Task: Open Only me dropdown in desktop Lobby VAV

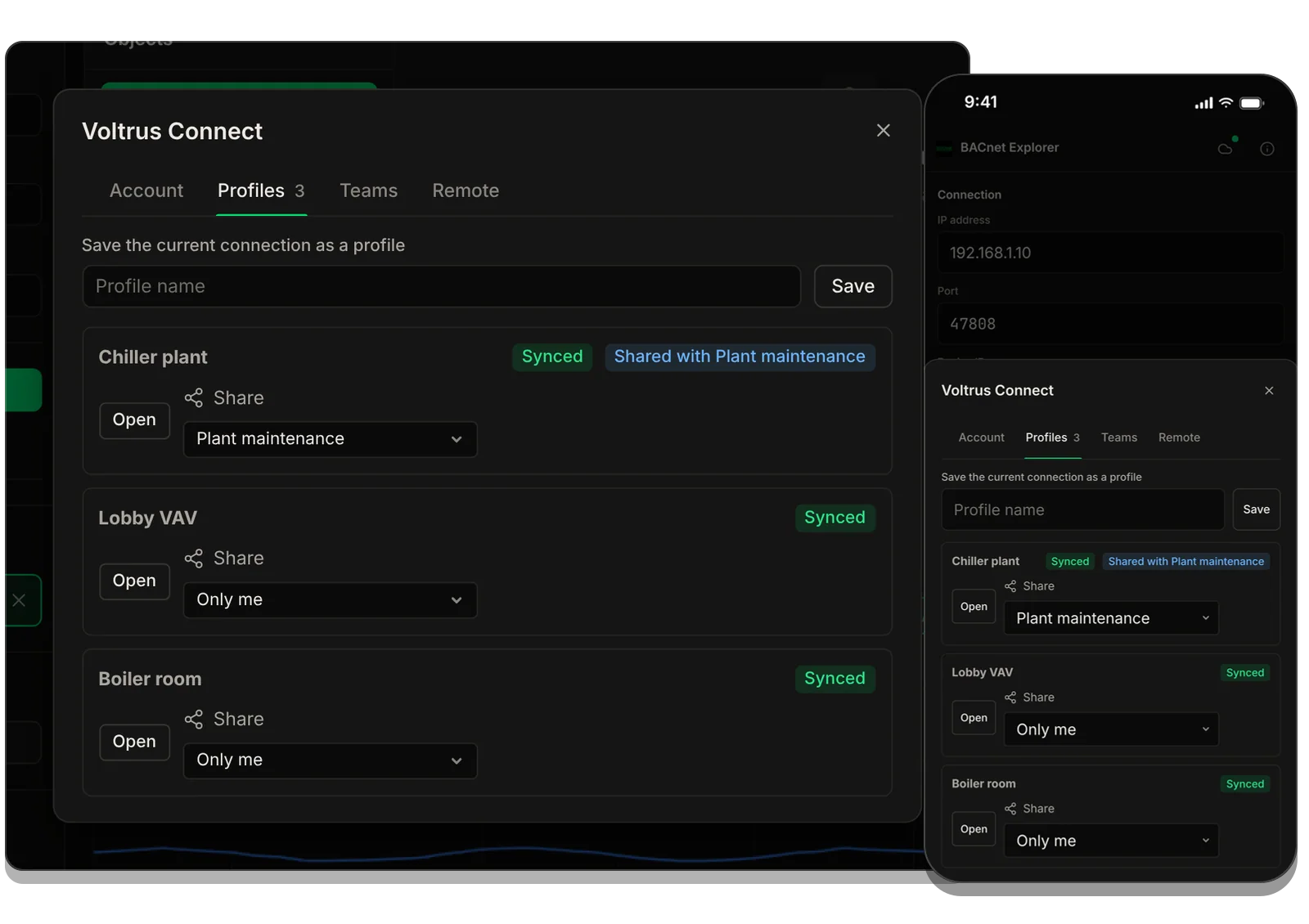Action: 331,600
